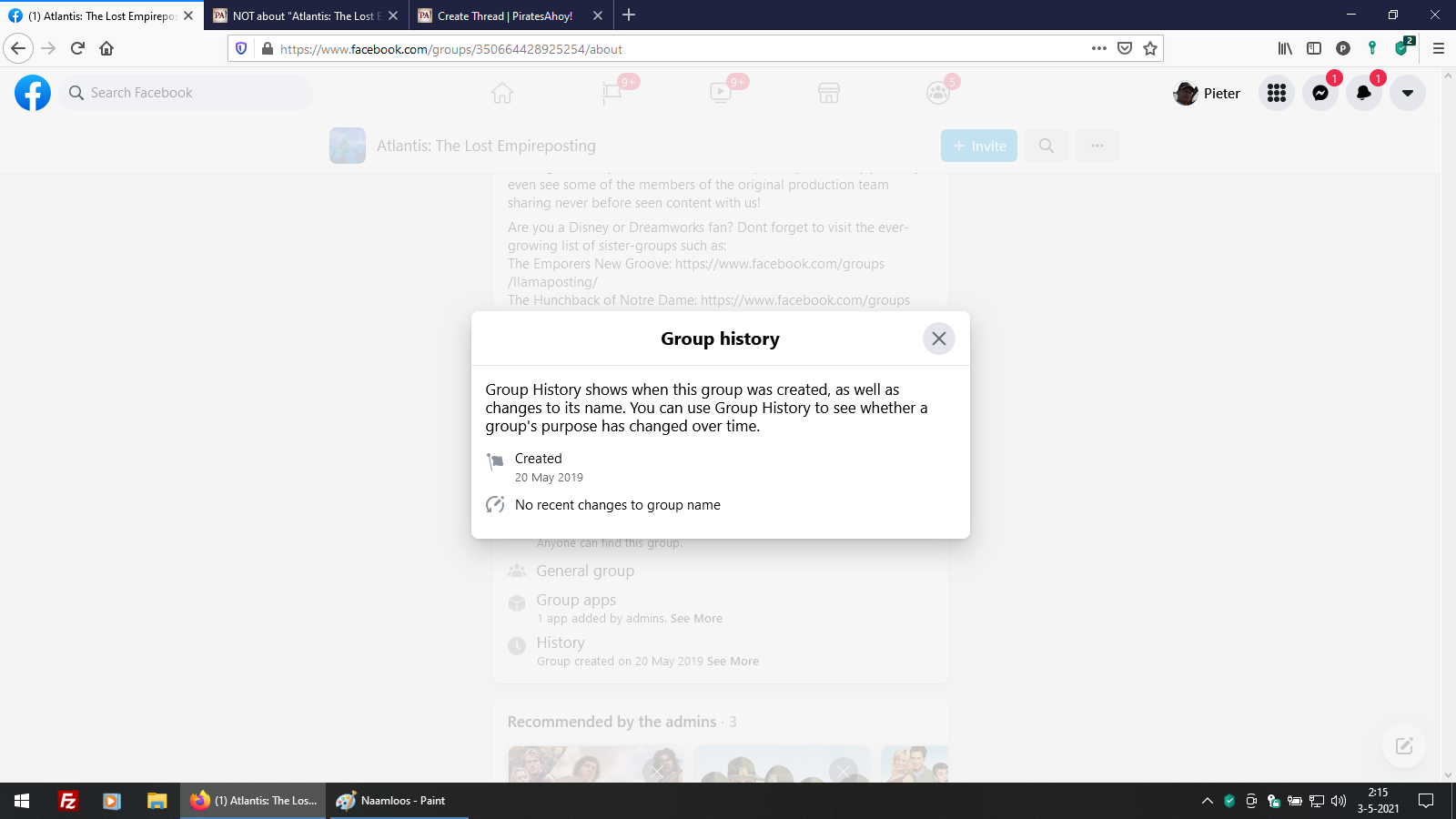Open the group's more options button
The height and width of the screenshot is (819, 1456).
point(1097,146)
